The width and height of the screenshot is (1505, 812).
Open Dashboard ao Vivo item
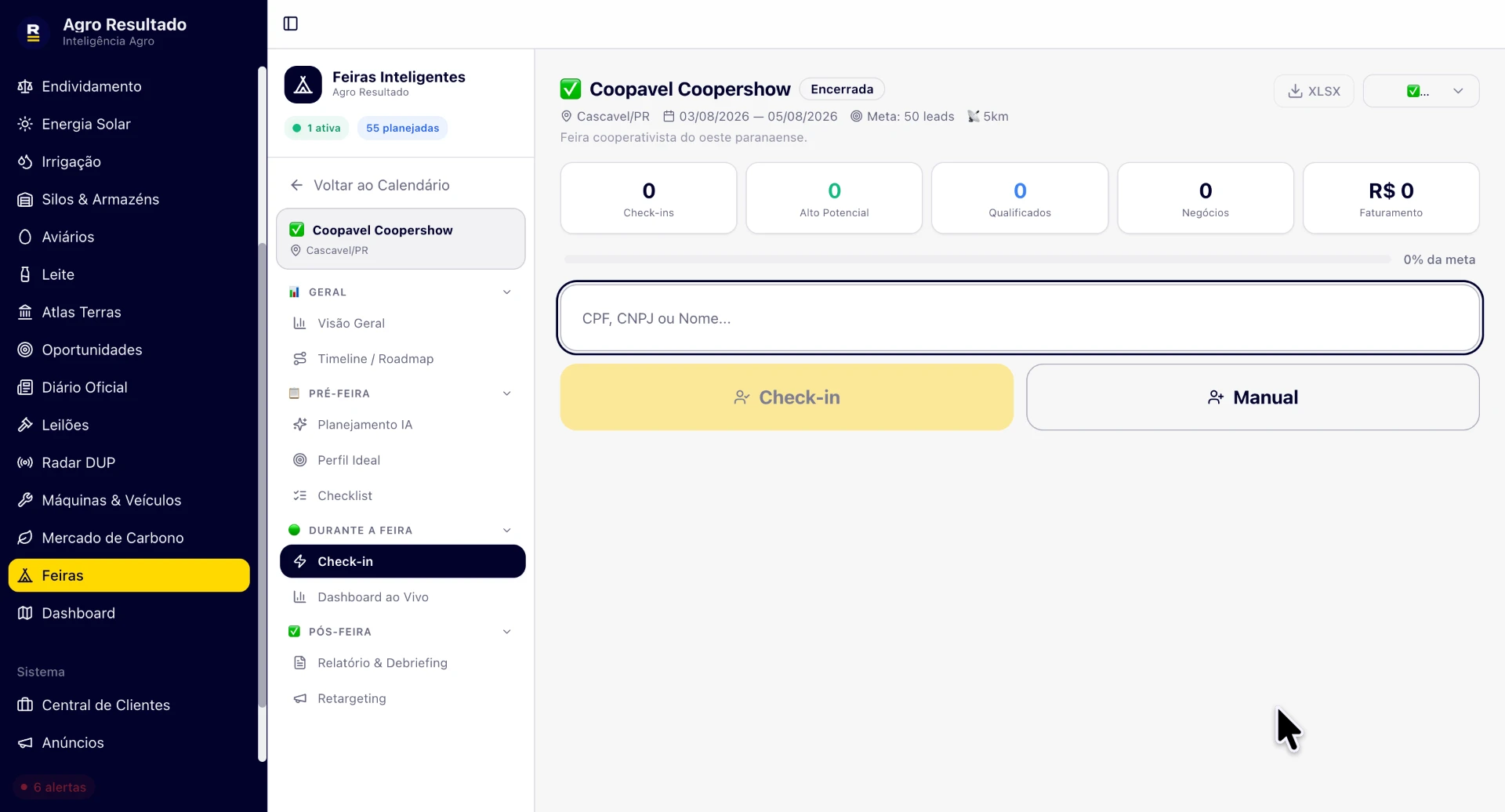(402, 597)
